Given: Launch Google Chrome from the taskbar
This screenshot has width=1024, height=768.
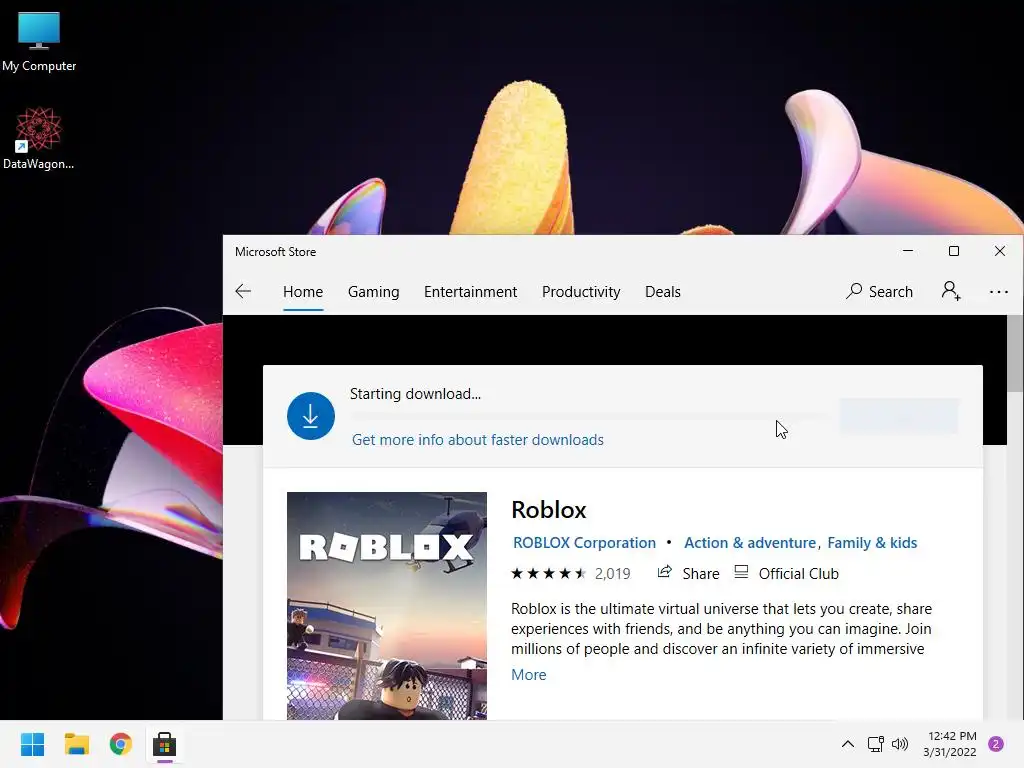Looking at the screenshot, I should click(x=121, y=744).
